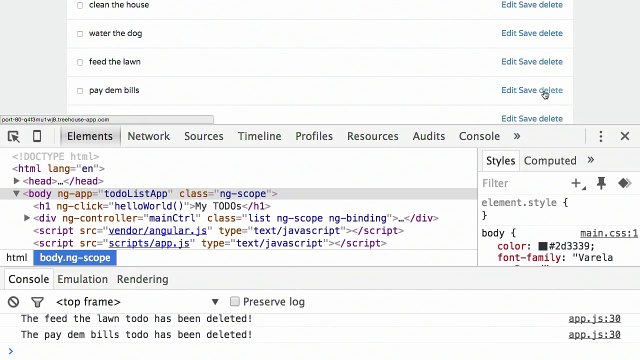640x360 pixels.
Task: Open scripts/app.js script link
Action: [x=149, y=243]
